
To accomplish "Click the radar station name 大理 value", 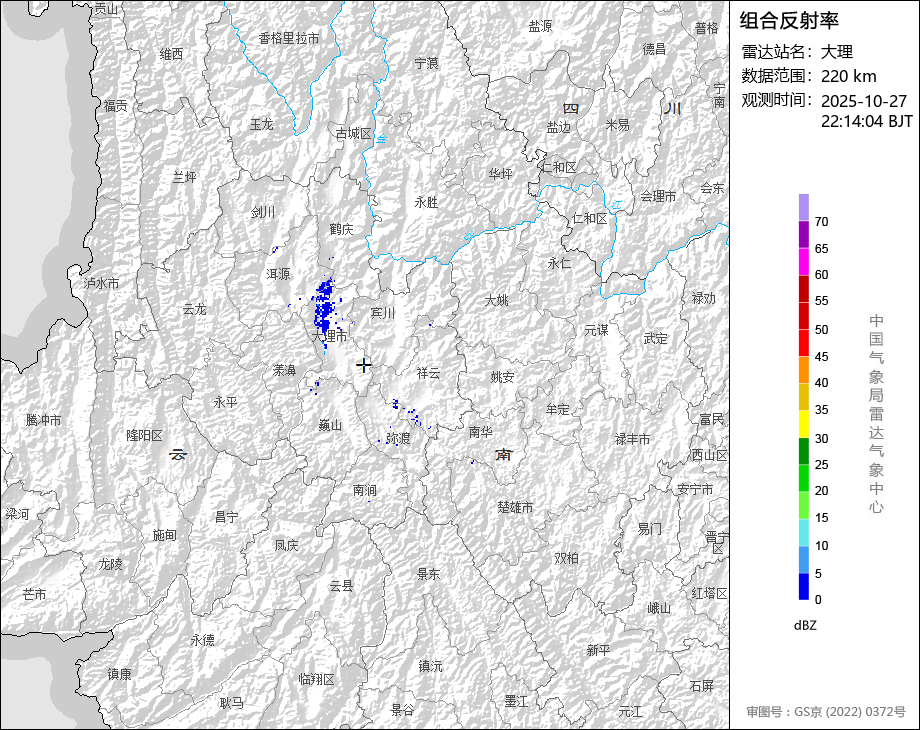I will click(x=837, y=52).
